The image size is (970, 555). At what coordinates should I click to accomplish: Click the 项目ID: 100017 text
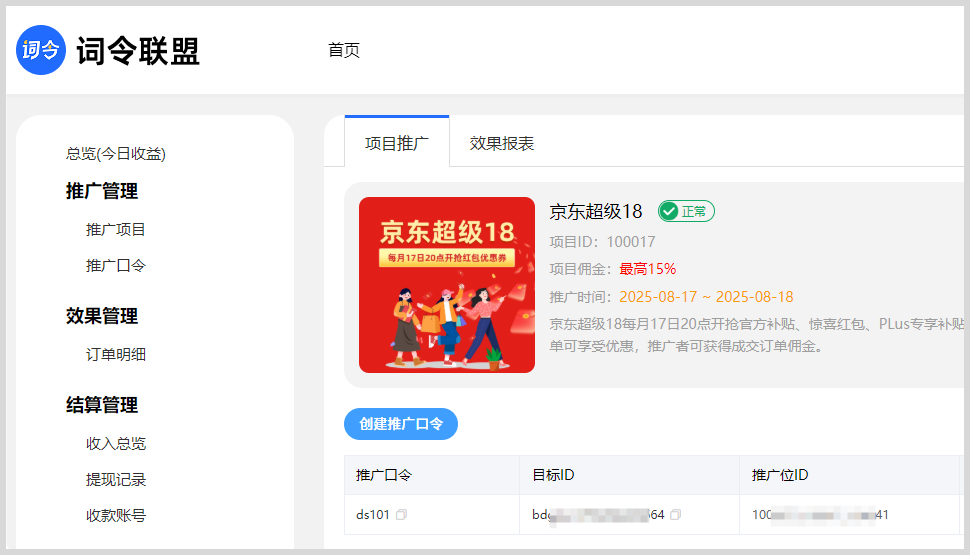tap(603, 242)
